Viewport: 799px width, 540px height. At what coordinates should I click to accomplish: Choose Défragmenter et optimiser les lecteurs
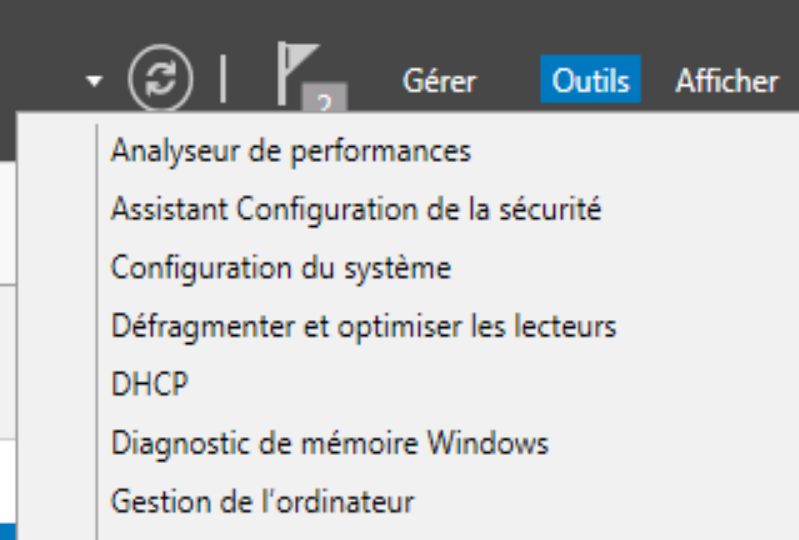coord(364,327)
